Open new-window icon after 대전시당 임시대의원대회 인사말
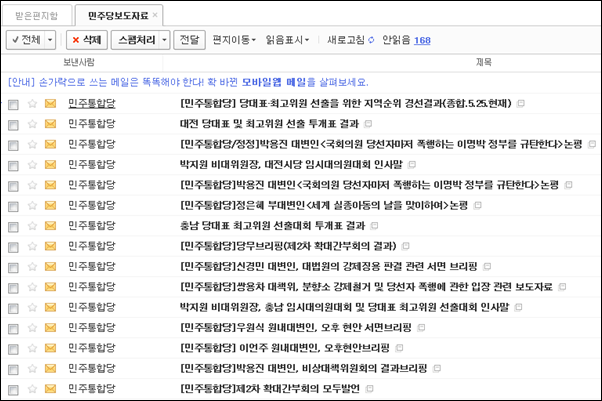602x401 pixels. (x=412, y=164)
